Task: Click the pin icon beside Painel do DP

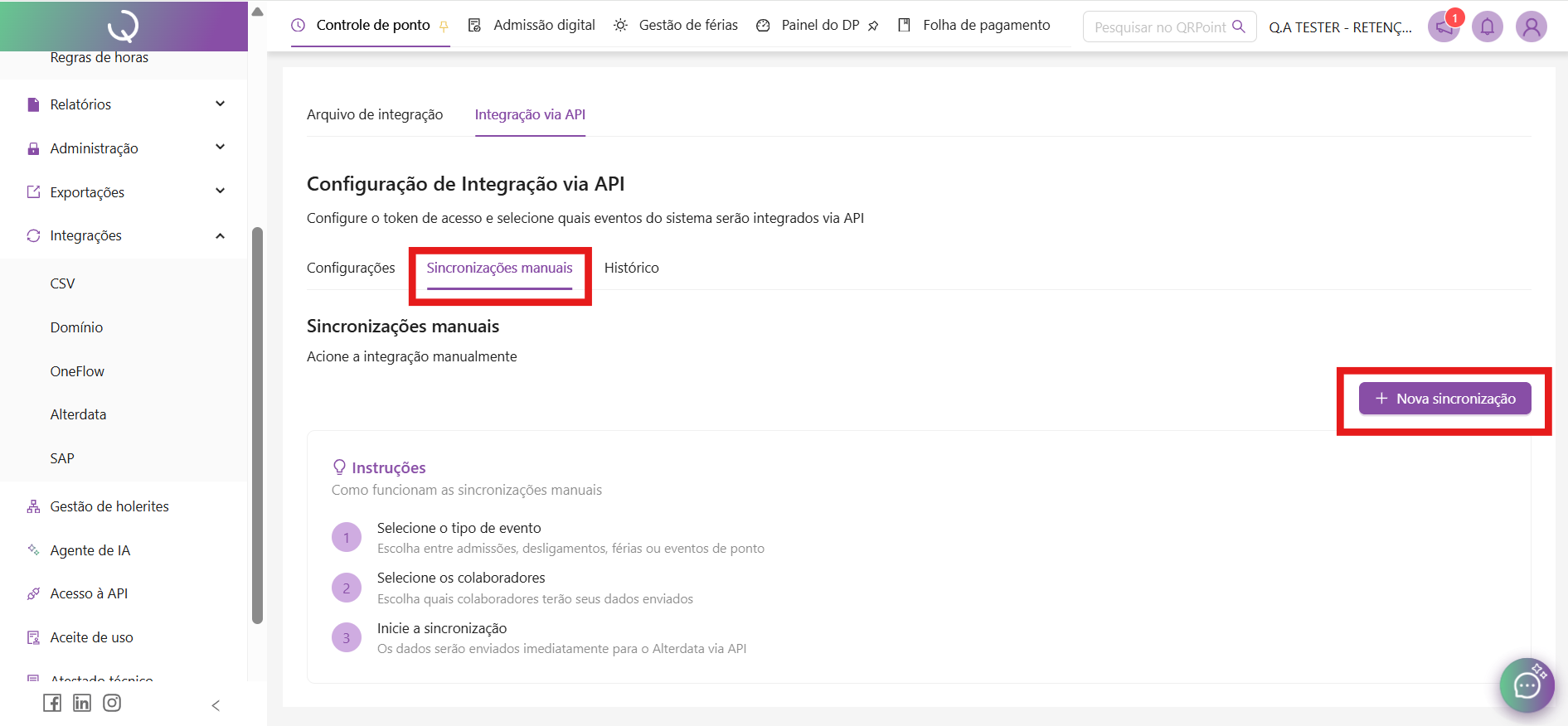Action: (x=873, y=26)
